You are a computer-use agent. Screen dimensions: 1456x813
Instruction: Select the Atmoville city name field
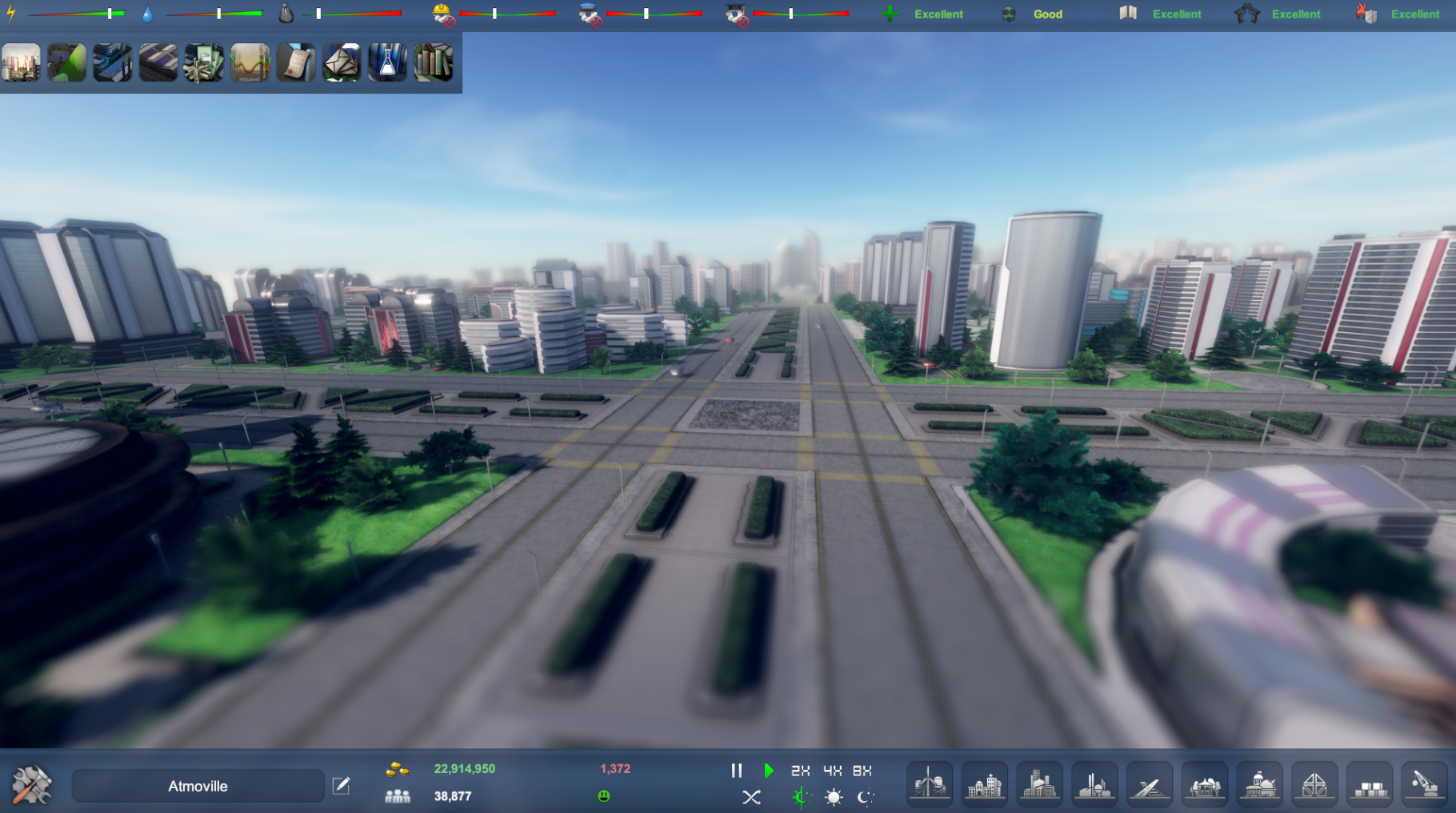pyautogui.click(x=198, y=786)
